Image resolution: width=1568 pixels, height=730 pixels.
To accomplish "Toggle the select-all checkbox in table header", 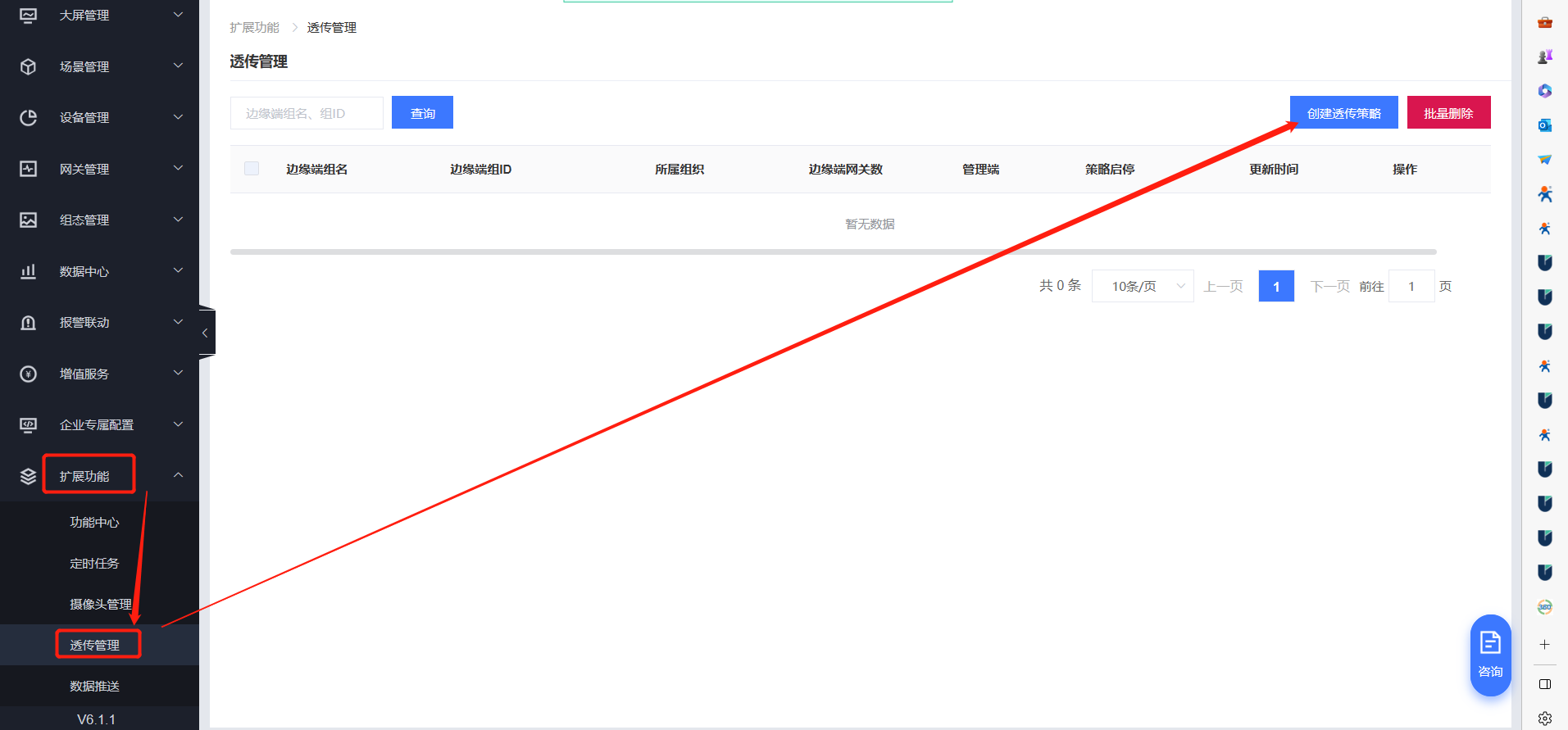I will 252,169.
